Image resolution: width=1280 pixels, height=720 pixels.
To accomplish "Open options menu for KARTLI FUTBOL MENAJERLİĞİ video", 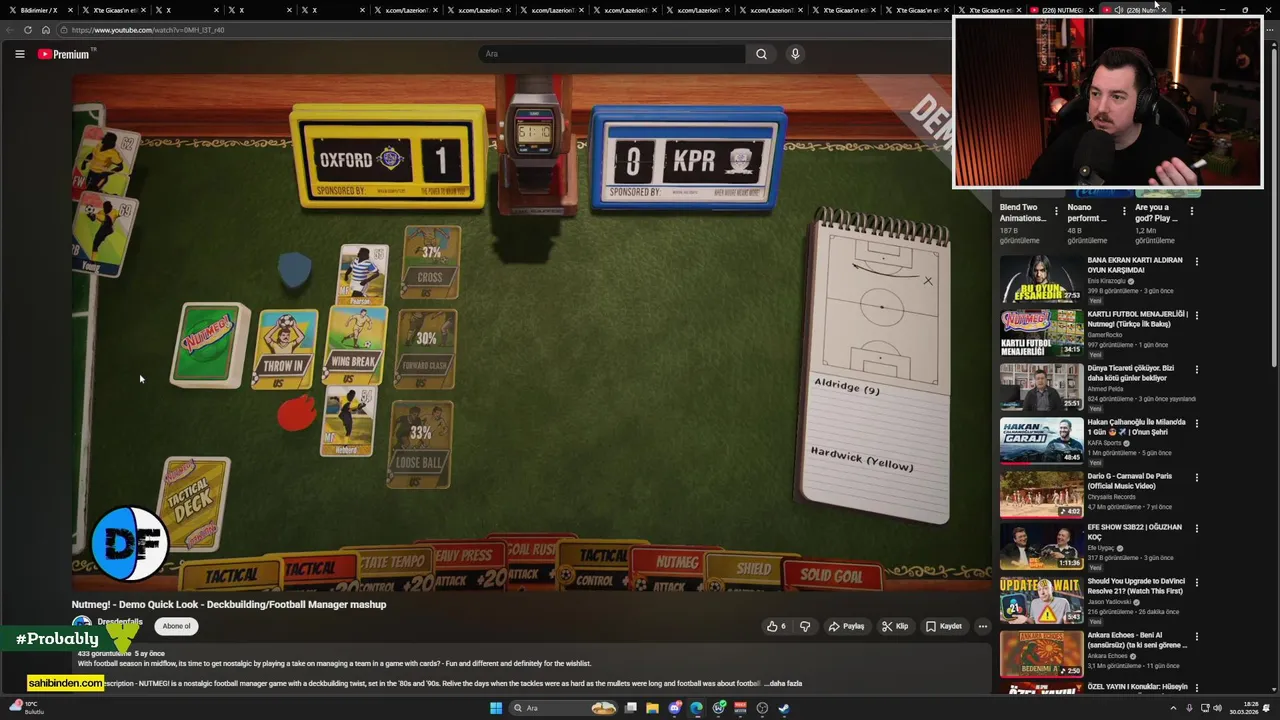I will pyautogui.click(x=1196, y=316).
